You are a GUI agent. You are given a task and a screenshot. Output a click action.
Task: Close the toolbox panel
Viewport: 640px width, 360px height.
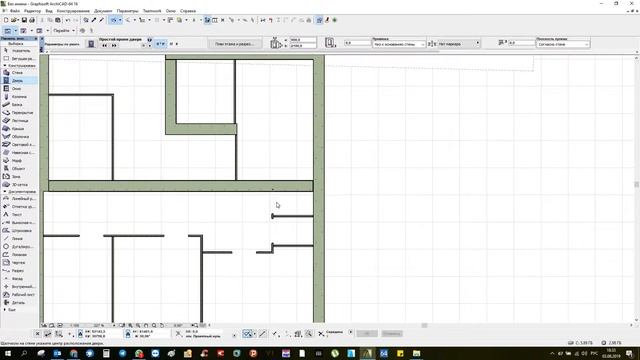point(36,38)
